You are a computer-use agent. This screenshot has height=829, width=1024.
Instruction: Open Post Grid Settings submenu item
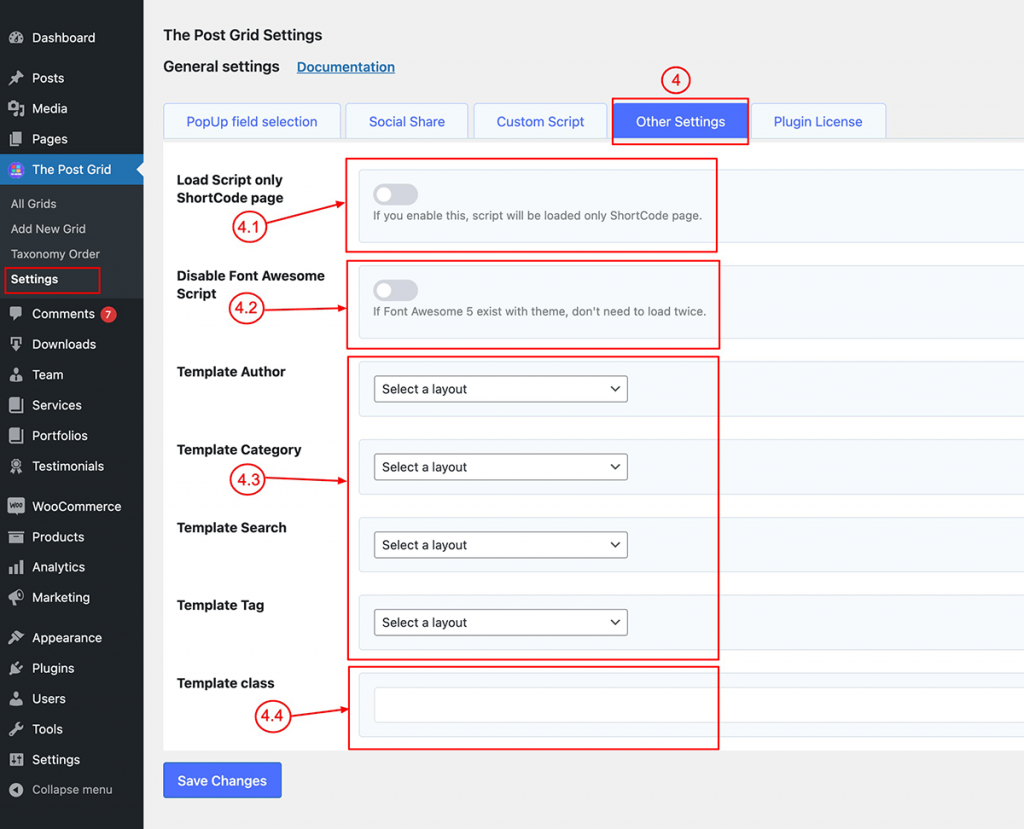pos(35,280)
